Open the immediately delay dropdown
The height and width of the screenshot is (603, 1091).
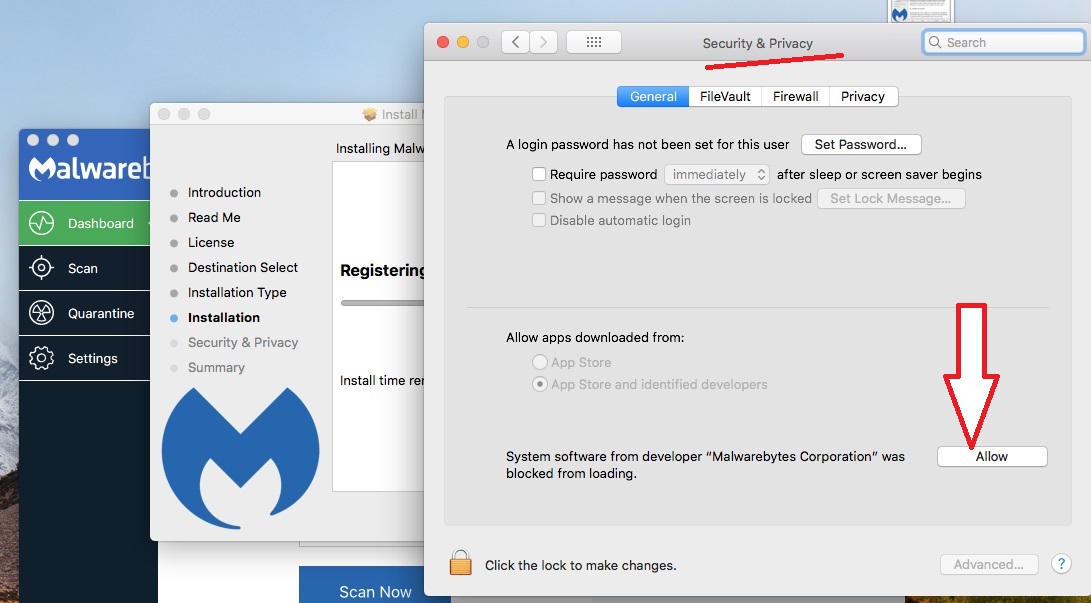point(717,175)
